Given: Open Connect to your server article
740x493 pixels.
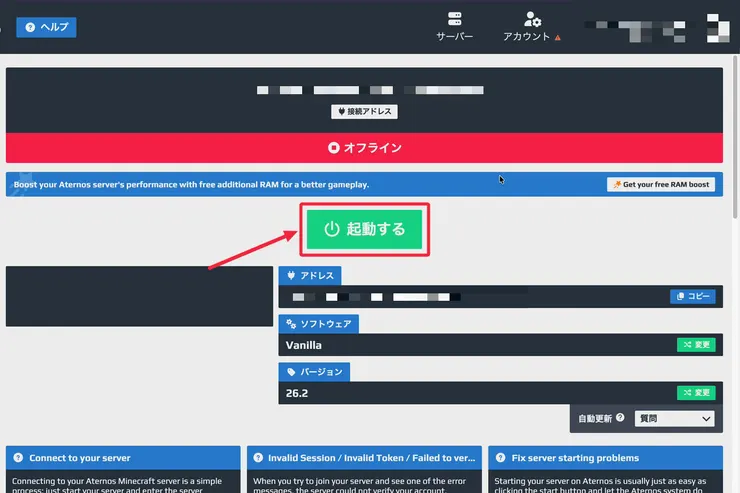Looking at the screenshot, I should tap(123, 458).
